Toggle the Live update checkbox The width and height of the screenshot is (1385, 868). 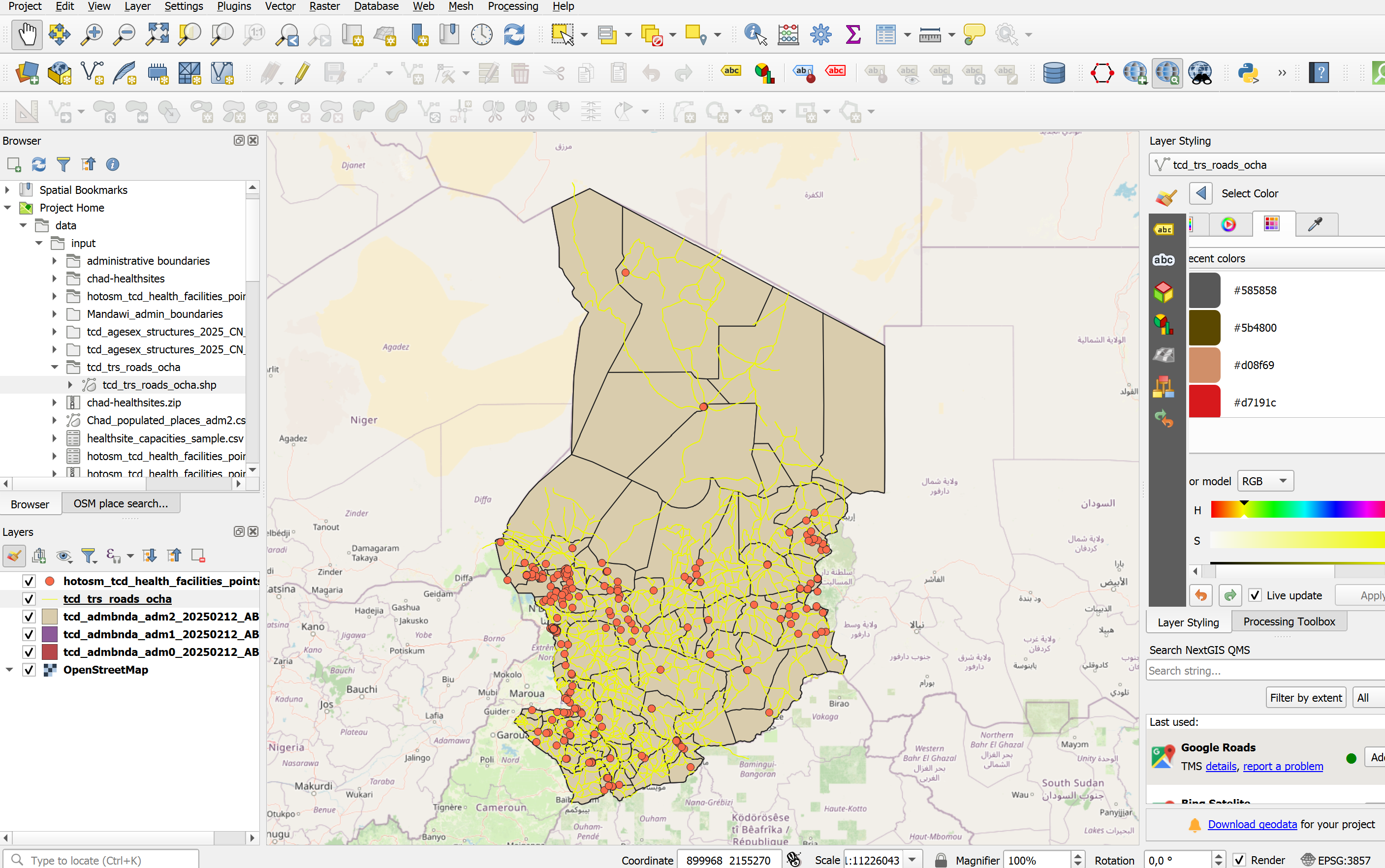[1255, 595]
